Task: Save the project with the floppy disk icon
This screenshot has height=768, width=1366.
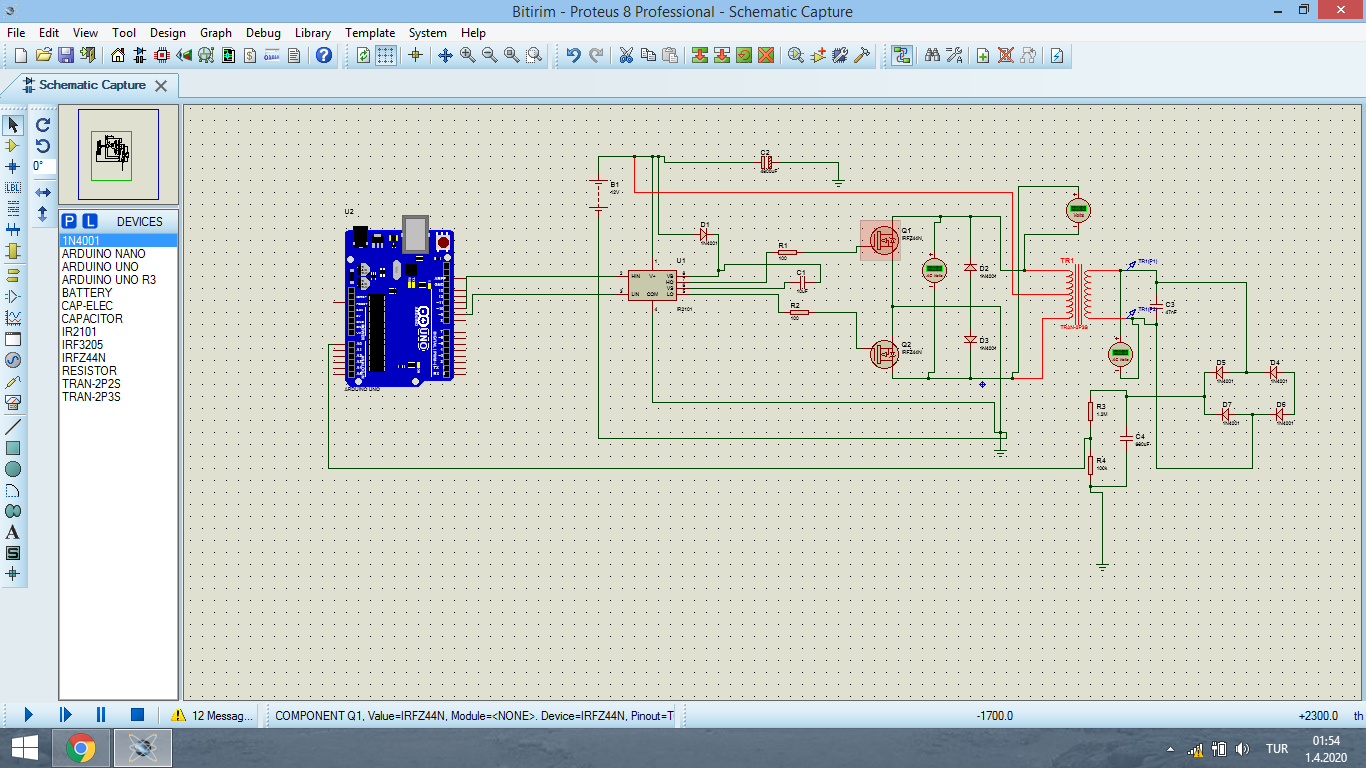Action: pos(65,55)
